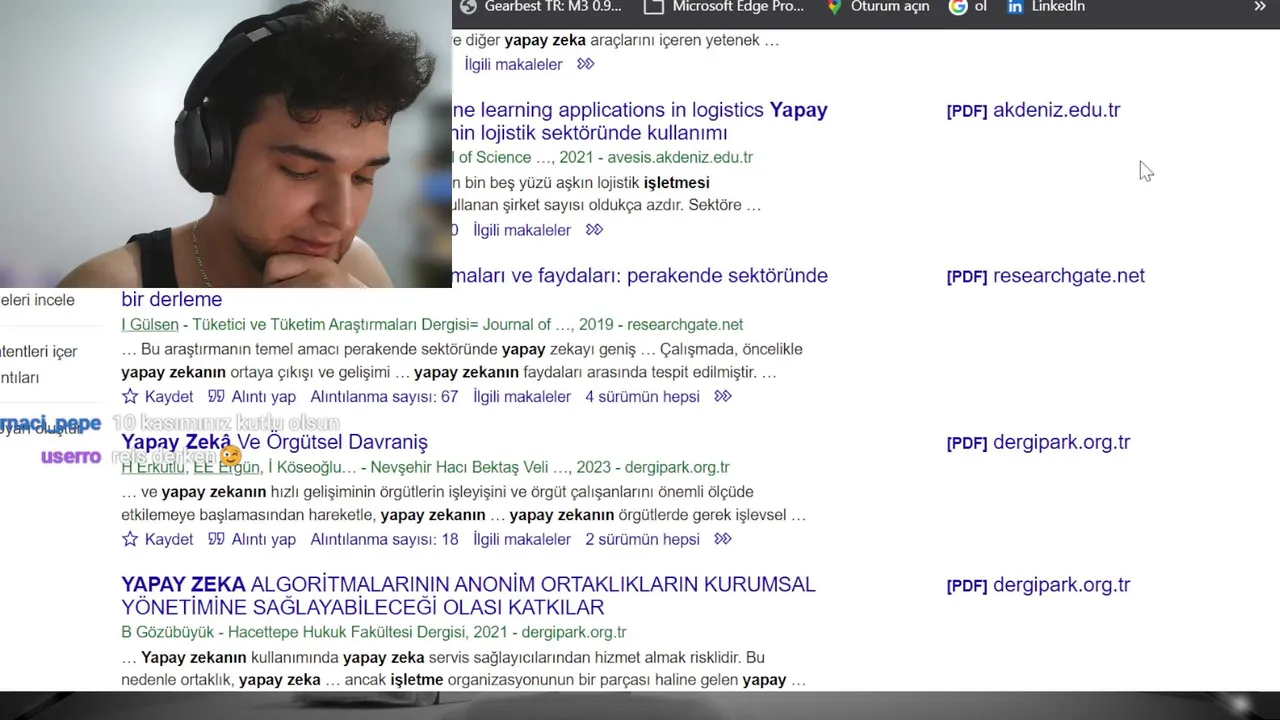The image size is (1280, 720).
Task: Open YAPAY ZEKA ALGORİTMALARININ article title
Action: (468, 596)
